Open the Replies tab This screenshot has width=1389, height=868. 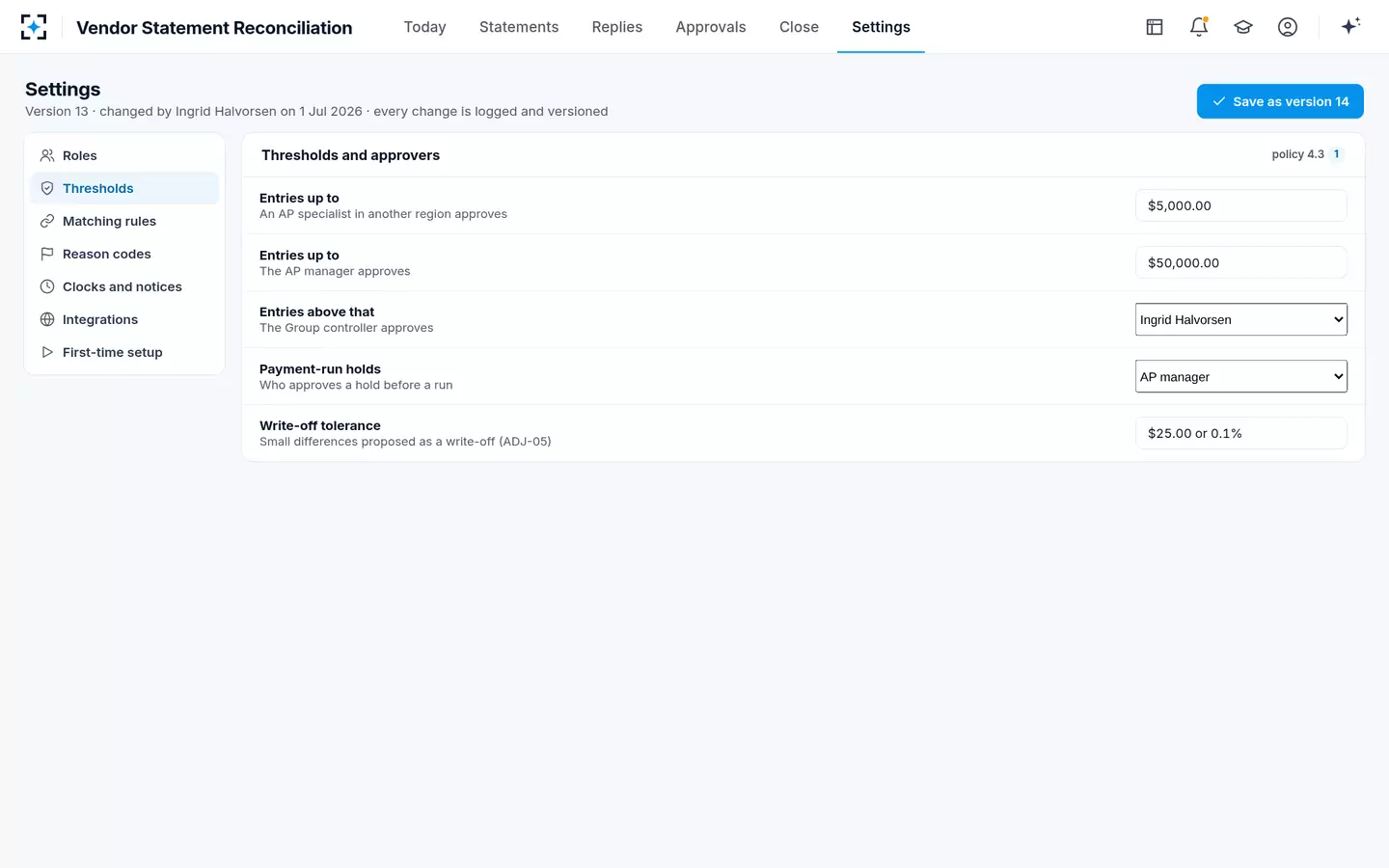(x=617, y=27)
